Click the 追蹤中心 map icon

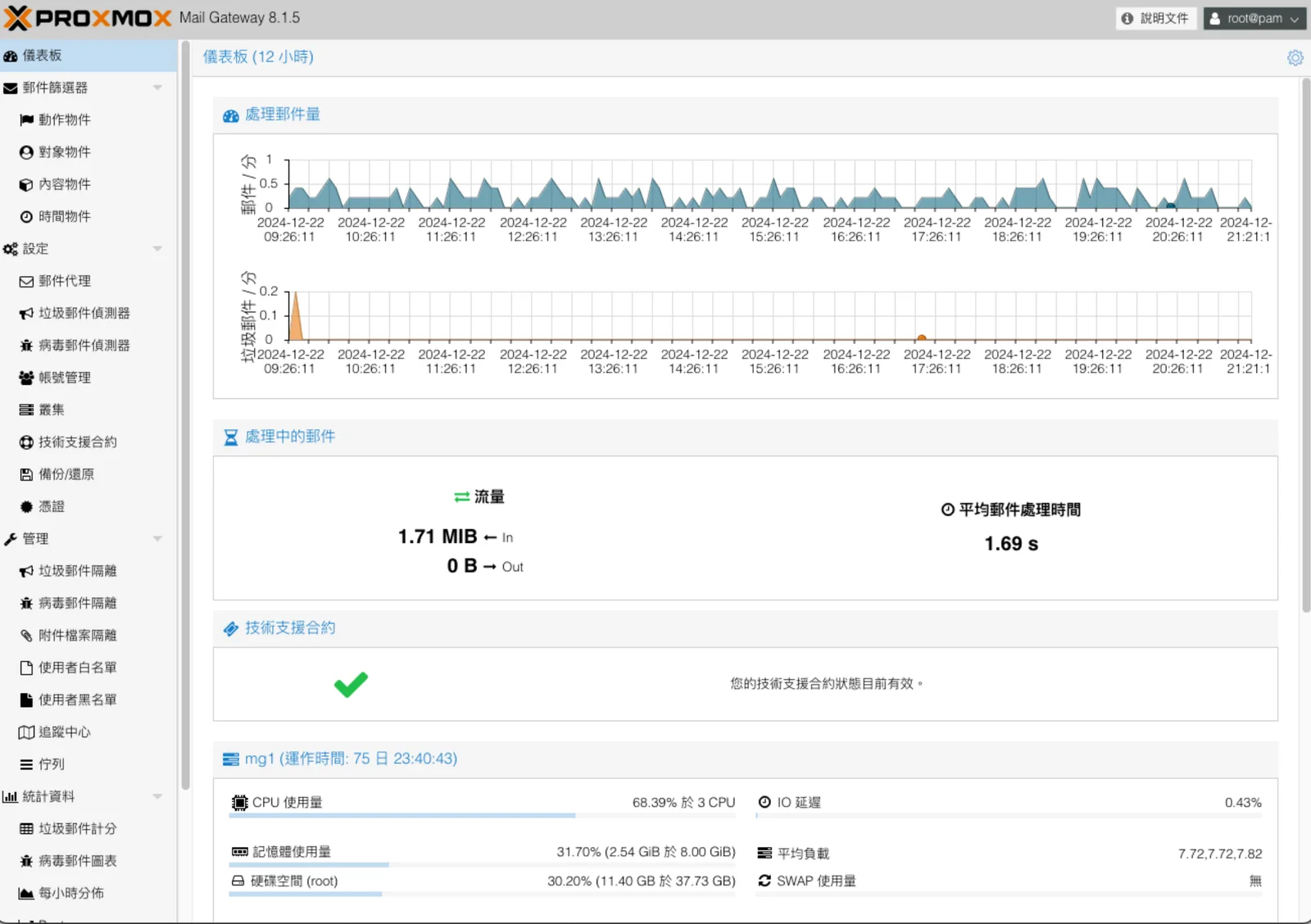point(26,732)
